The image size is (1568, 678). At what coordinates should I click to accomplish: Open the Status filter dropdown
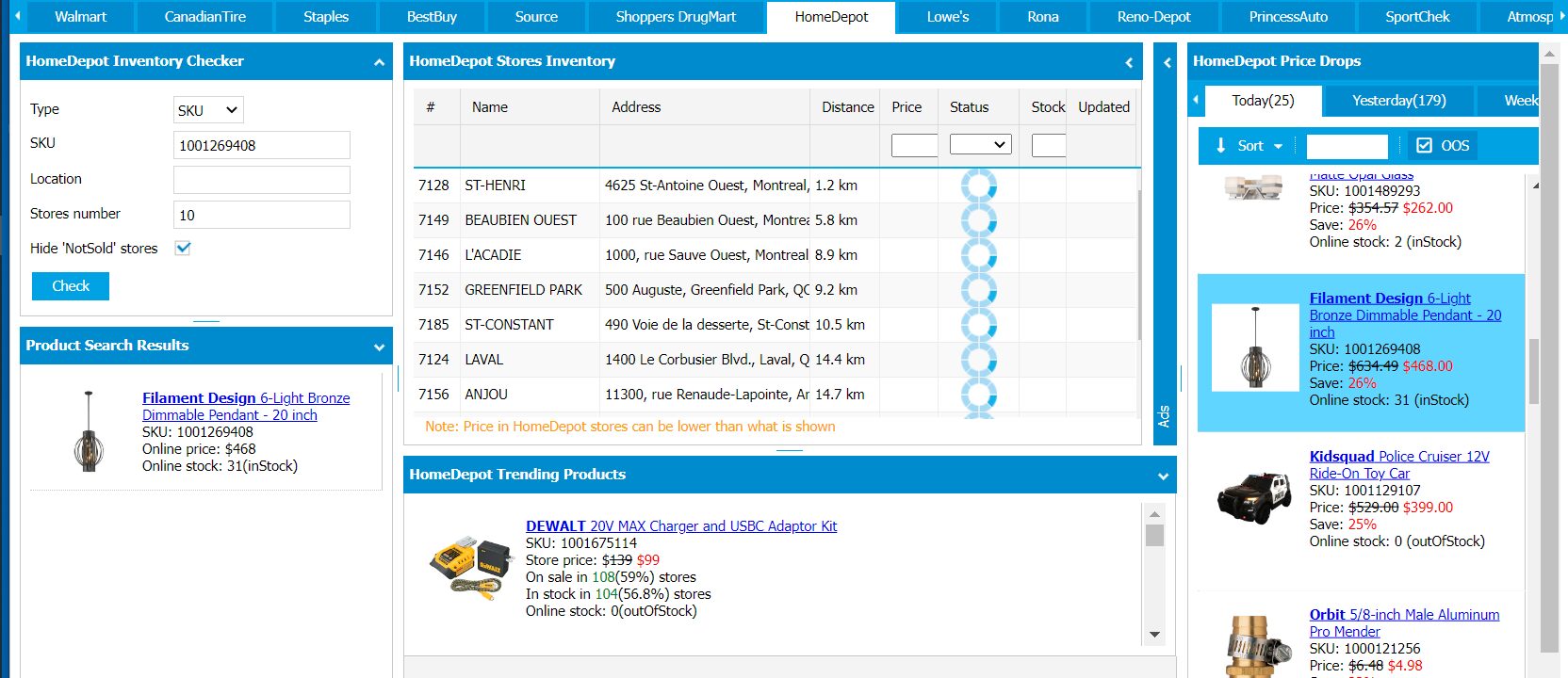coord(981,144)
